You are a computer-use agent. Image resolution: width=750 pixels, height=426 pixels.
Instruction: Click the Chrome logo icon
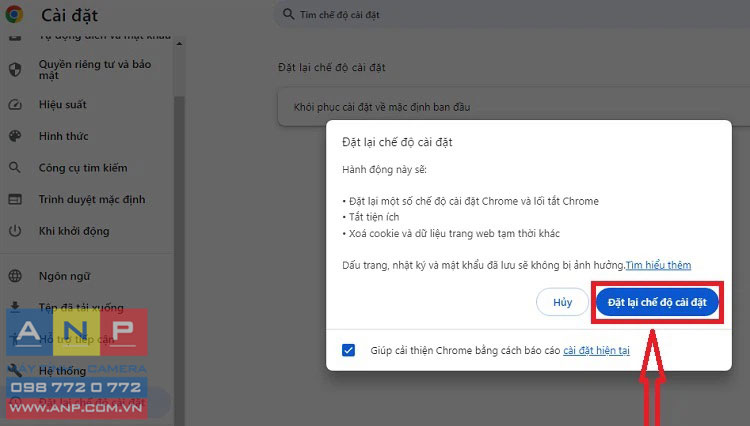[x=14, y=14]
